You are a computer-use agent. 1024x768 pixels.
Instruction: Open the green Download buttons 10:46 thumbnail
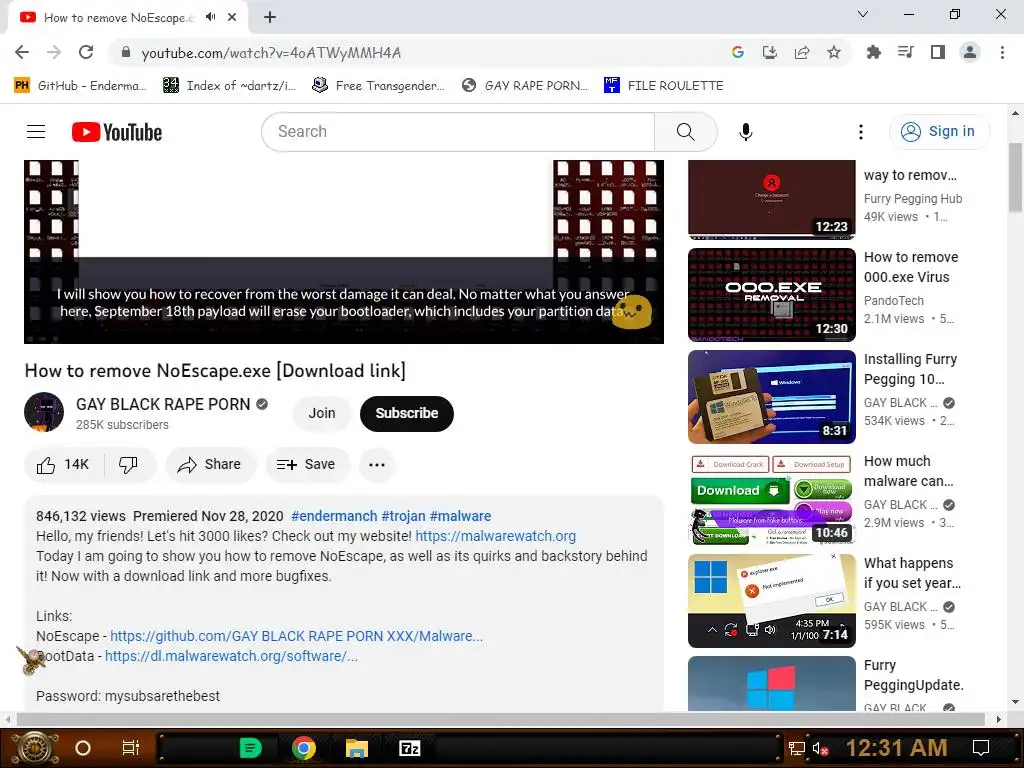point(771,498)
